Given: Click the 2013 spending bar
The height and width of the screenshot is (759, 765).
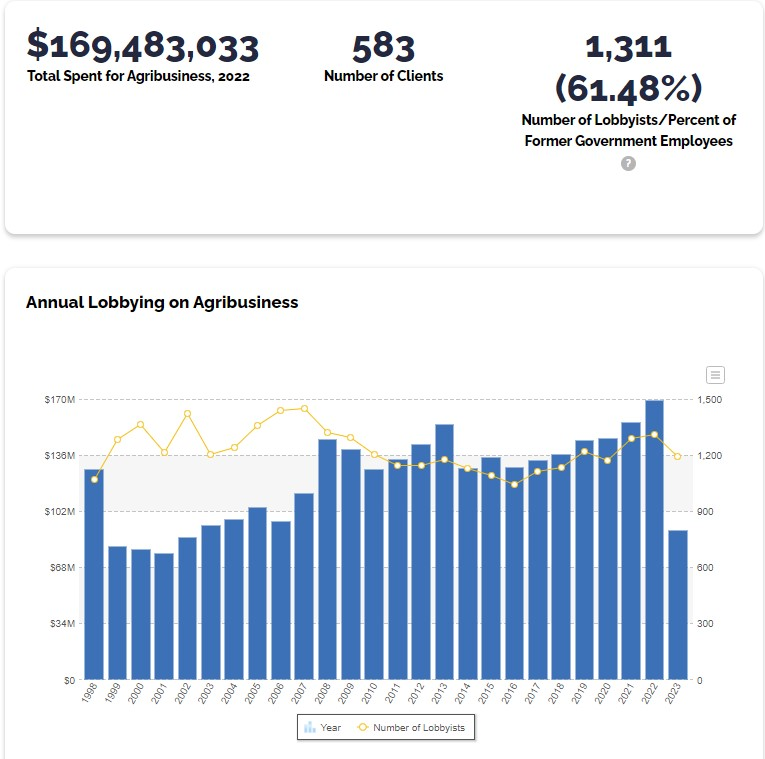Looking at the screenshot, I should pos(445,552).
